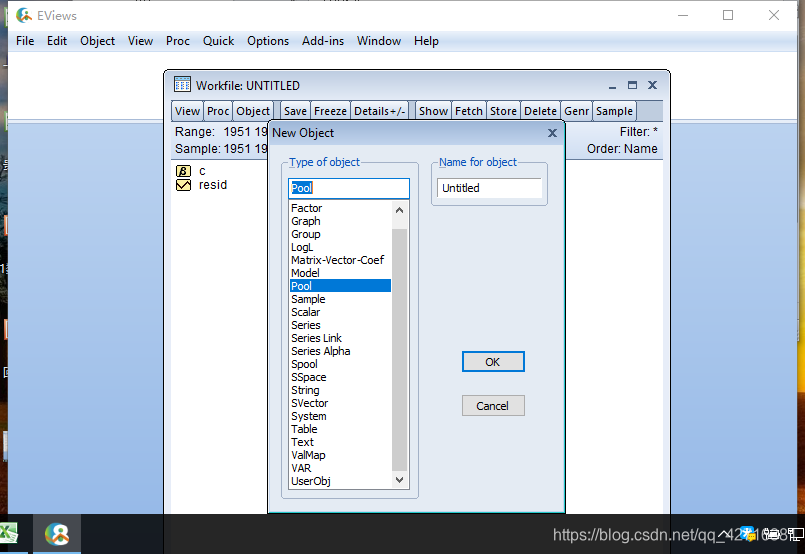Select Matrix-Vector-Coef in the list
The image size is (805, 554).
tap(339, 260)
